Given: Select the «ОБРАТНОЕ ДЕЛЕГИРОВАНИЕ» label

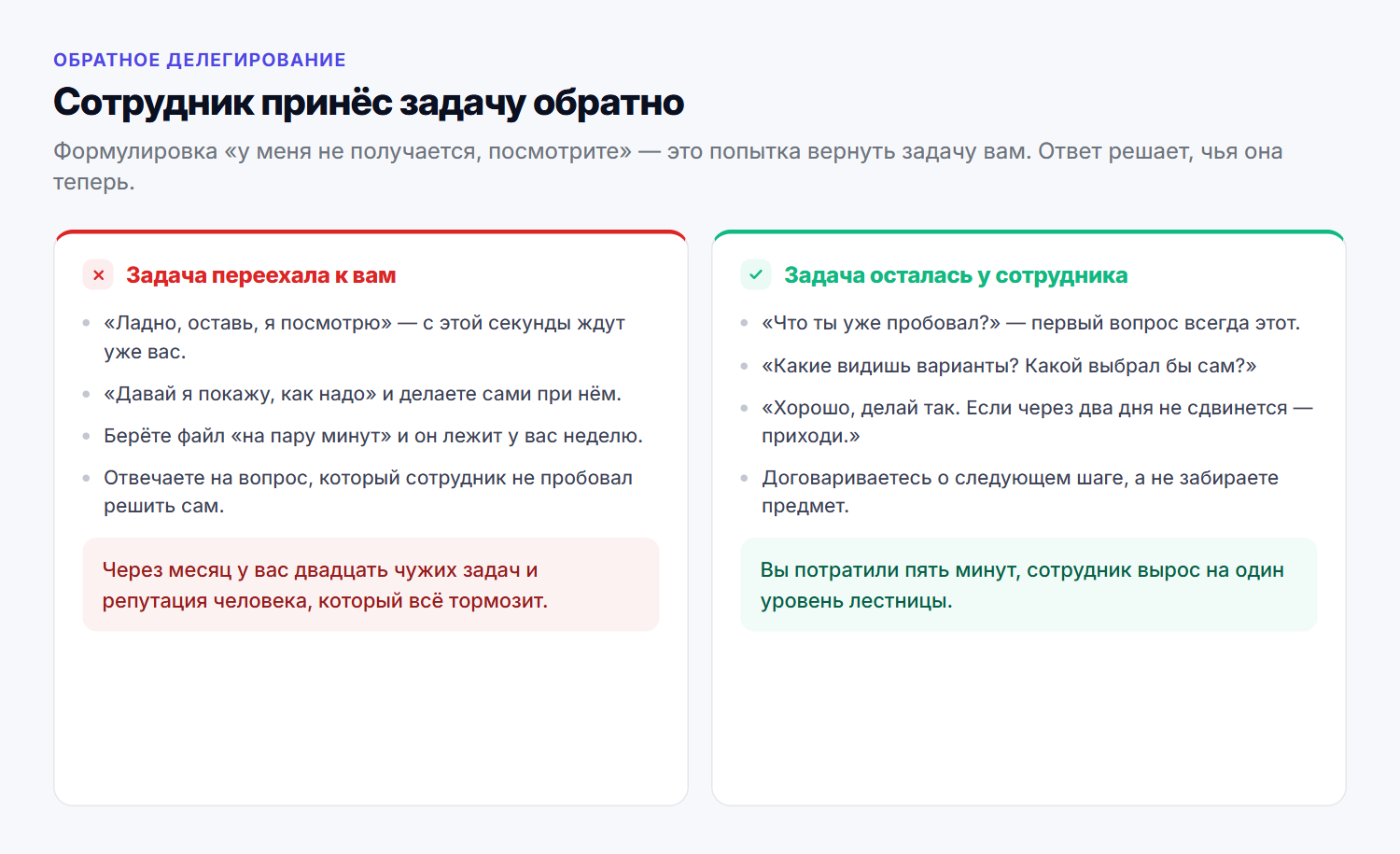Looking at the screenshot, I should (200, 61).
